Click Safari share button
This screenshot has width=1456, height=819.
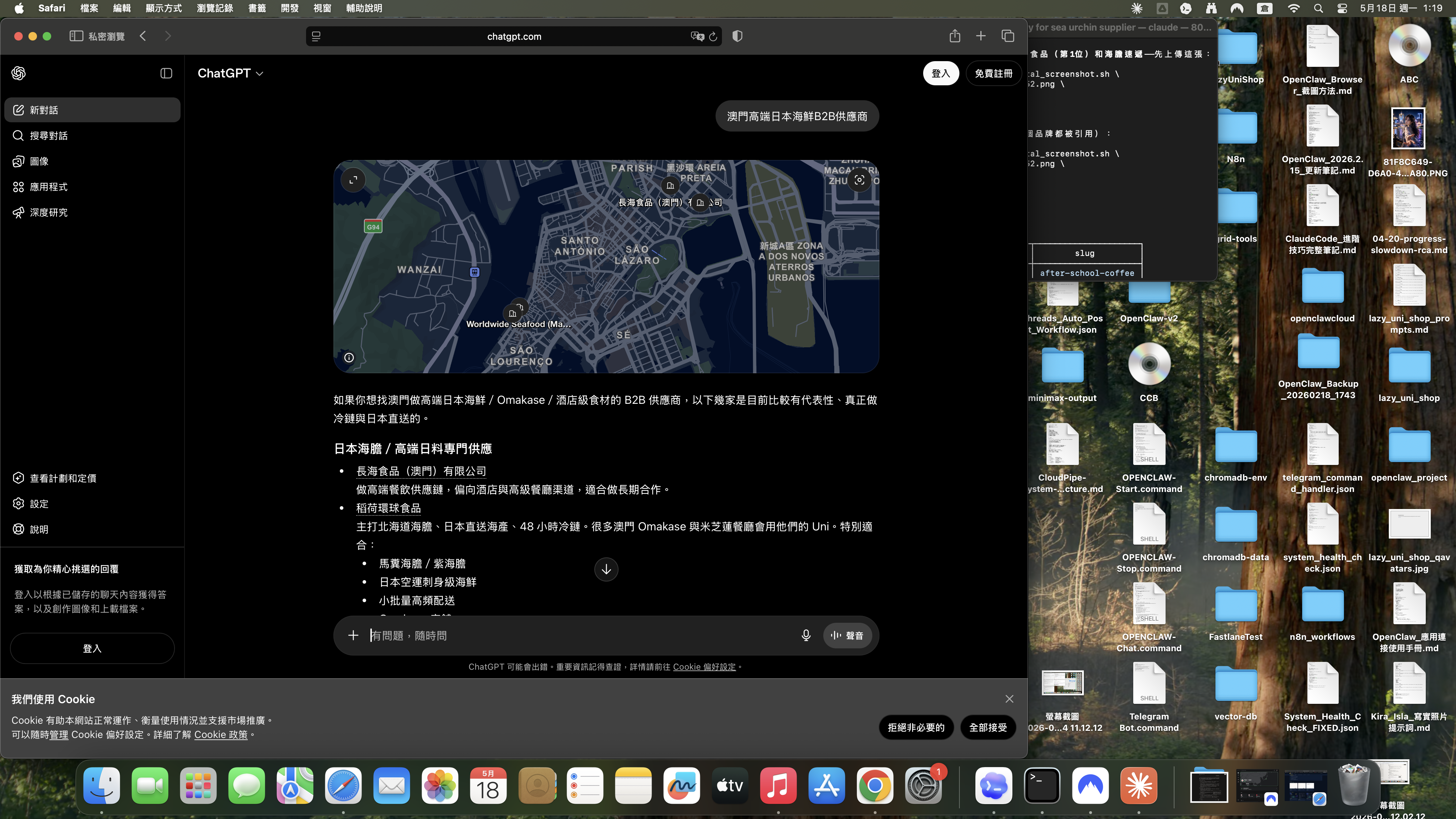(x=955, y=36)
